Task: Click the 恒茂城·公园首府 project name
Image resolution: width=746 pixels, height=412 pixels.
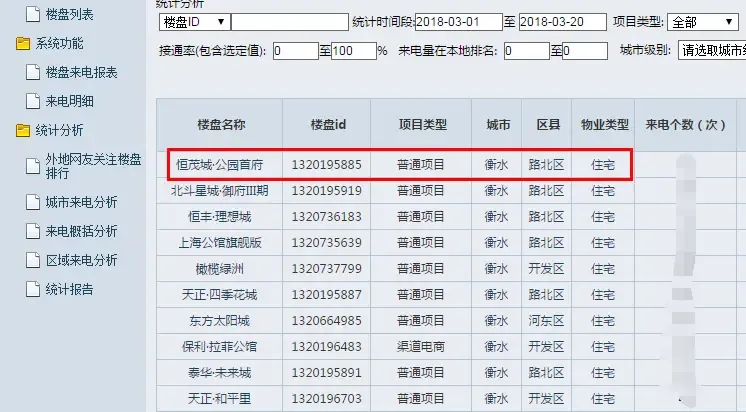Action: tap(219, 164)
